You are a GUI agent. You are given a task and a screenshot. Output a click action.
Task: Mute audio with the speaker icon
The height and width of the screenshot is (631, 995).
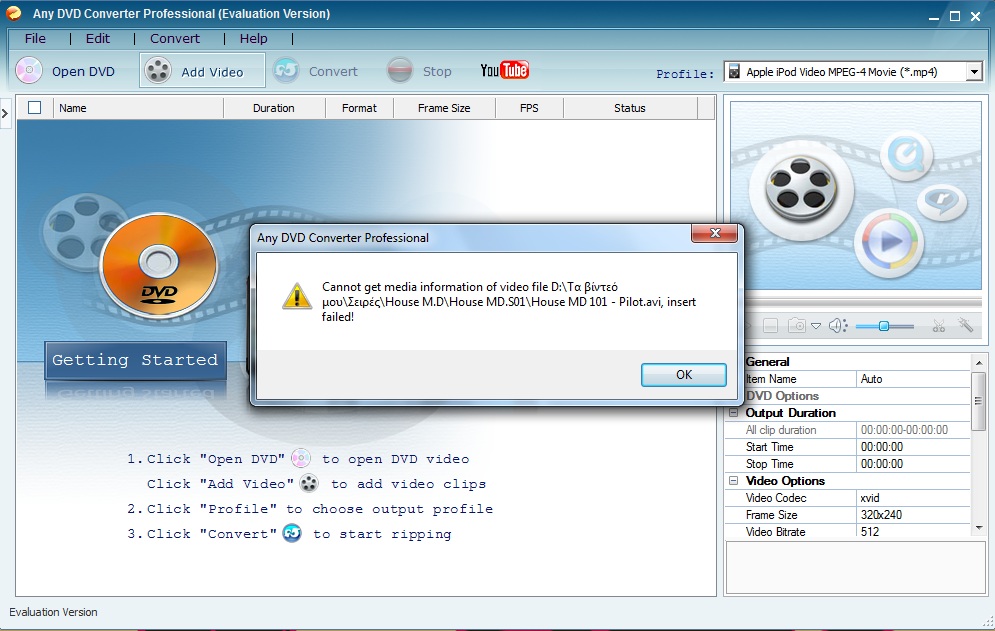tap(838, 326)
